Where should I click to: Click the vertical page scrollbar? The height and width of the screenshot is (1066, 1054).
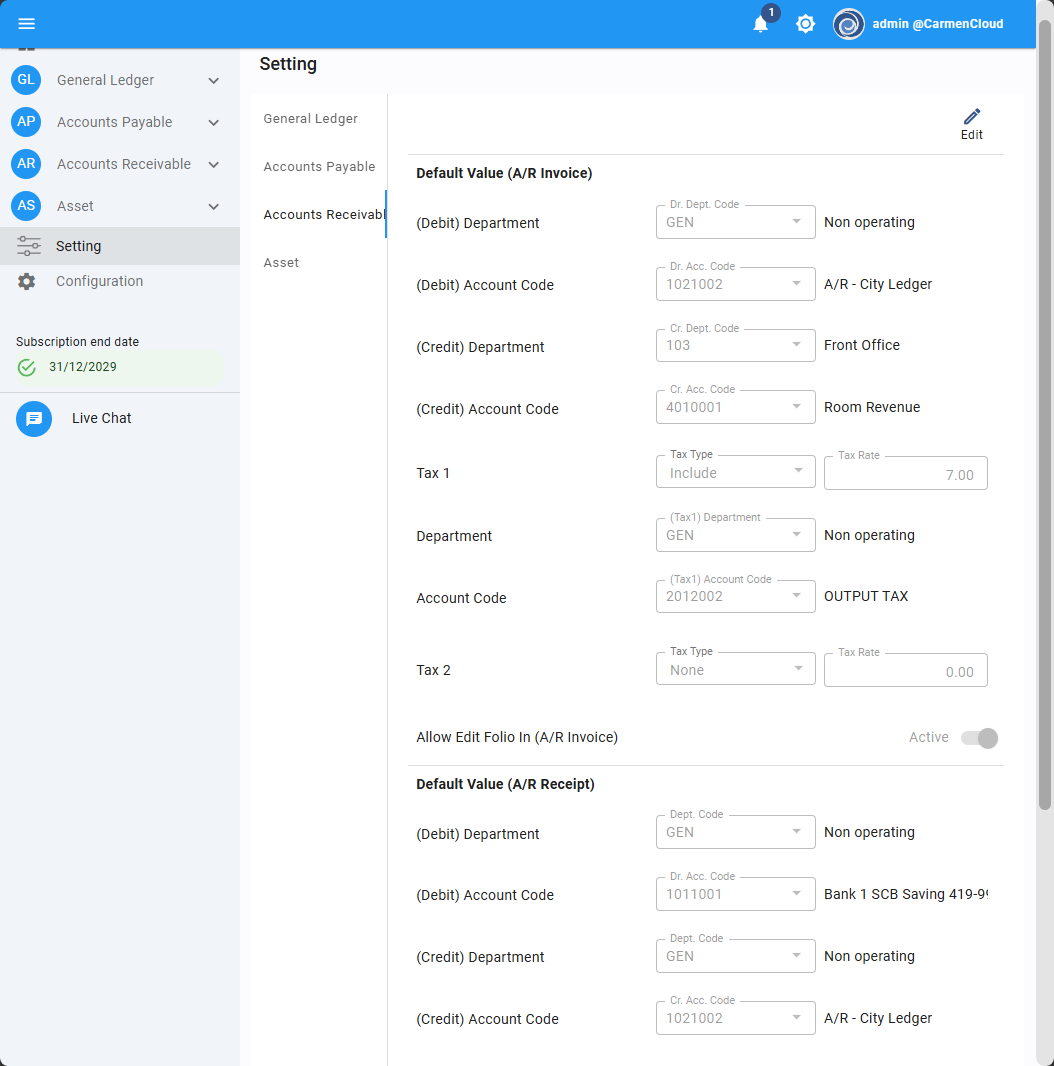tap(1045, 400)
